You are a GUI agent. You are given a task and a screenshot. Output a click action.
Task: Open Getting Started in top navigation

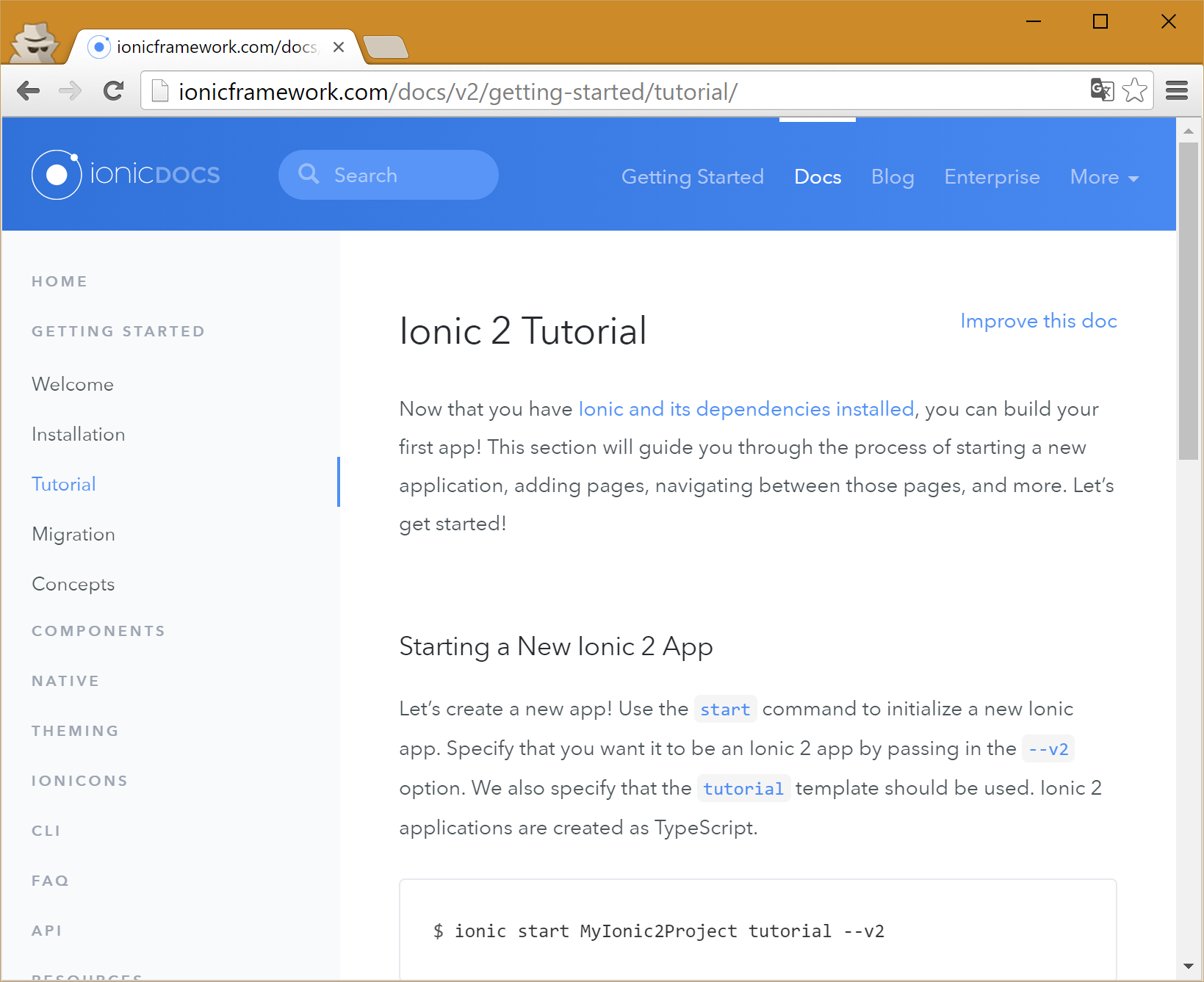tap(693, 177)
